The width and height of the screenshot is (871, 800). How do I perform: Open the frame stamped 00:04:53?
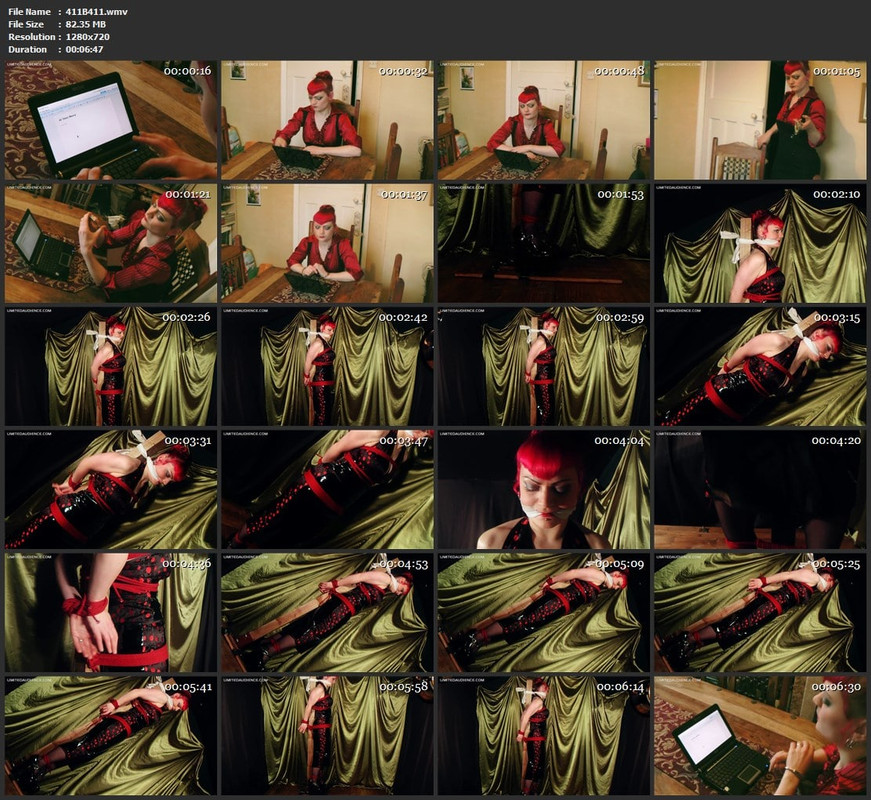point(327,613)
